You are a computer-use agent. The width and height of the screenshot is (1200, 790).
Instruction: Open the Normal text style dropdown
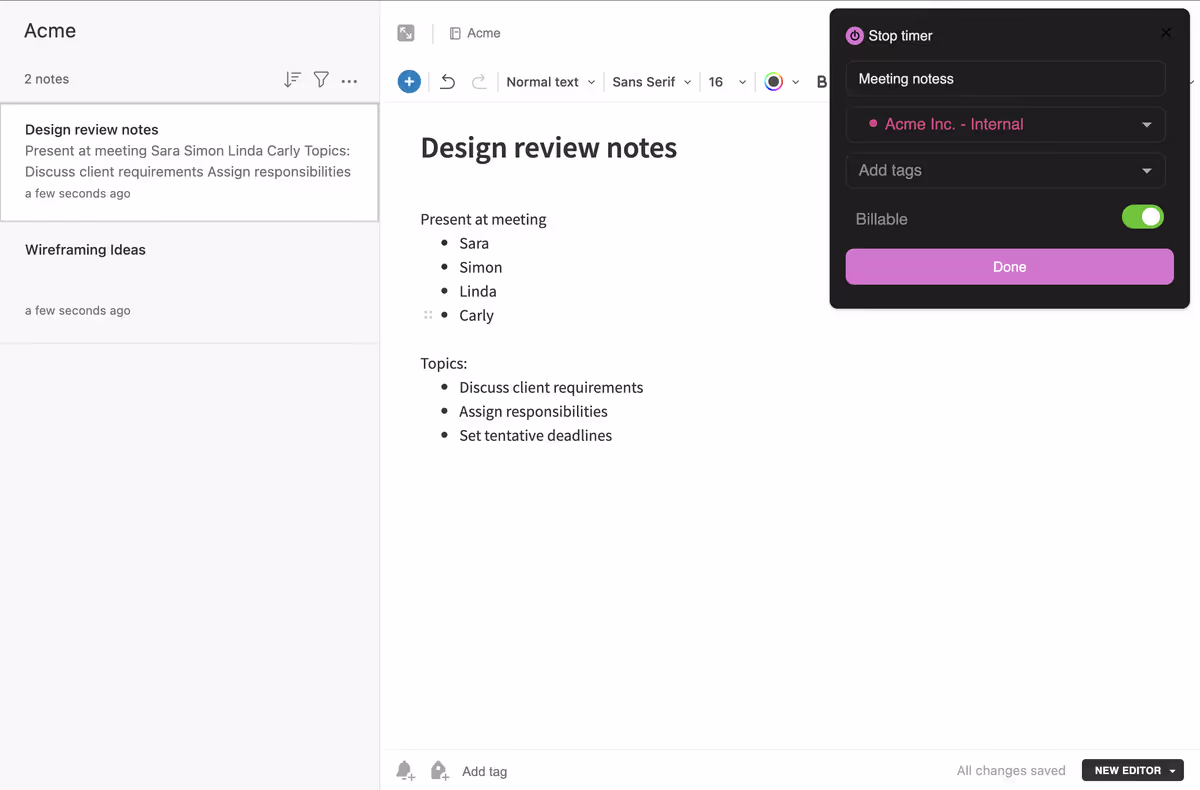click(x=551, y=82)
